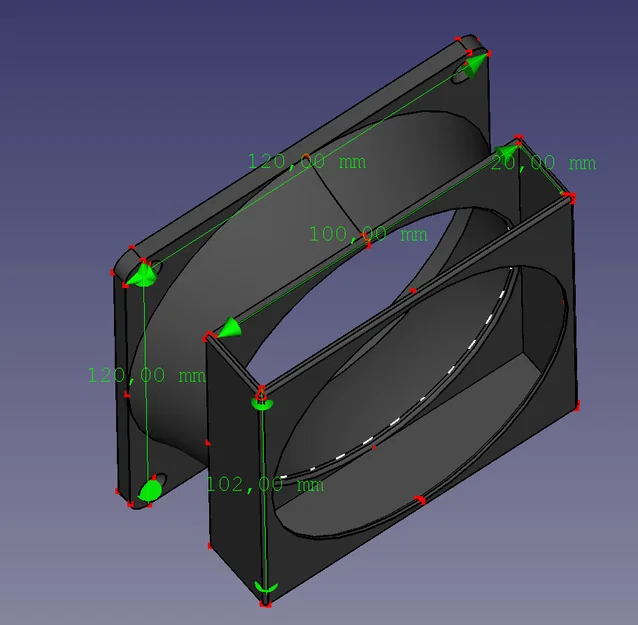Select the 102,00 mm dimension label
Image resolution: width=638 pixels, height=625 pixels.
tap(265, 485)
